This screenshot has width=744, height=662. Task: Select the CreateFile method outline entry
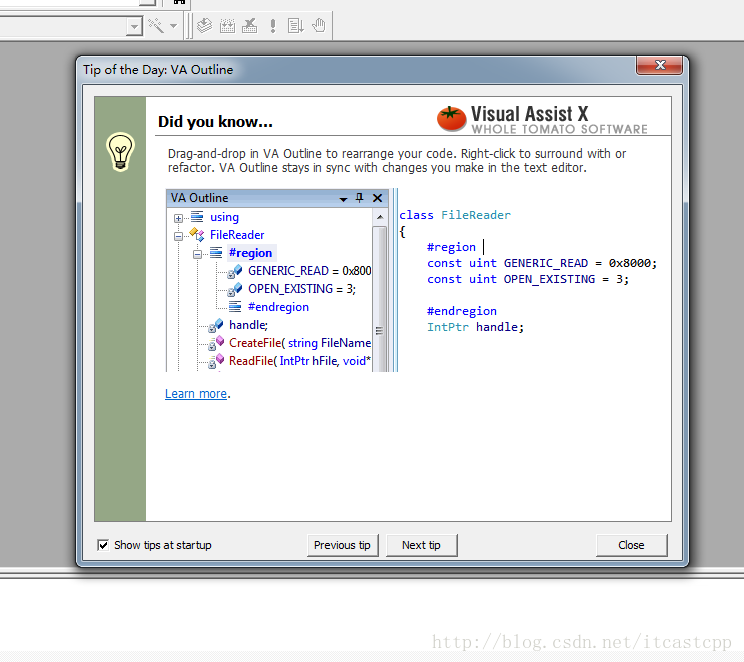(300, 343)
